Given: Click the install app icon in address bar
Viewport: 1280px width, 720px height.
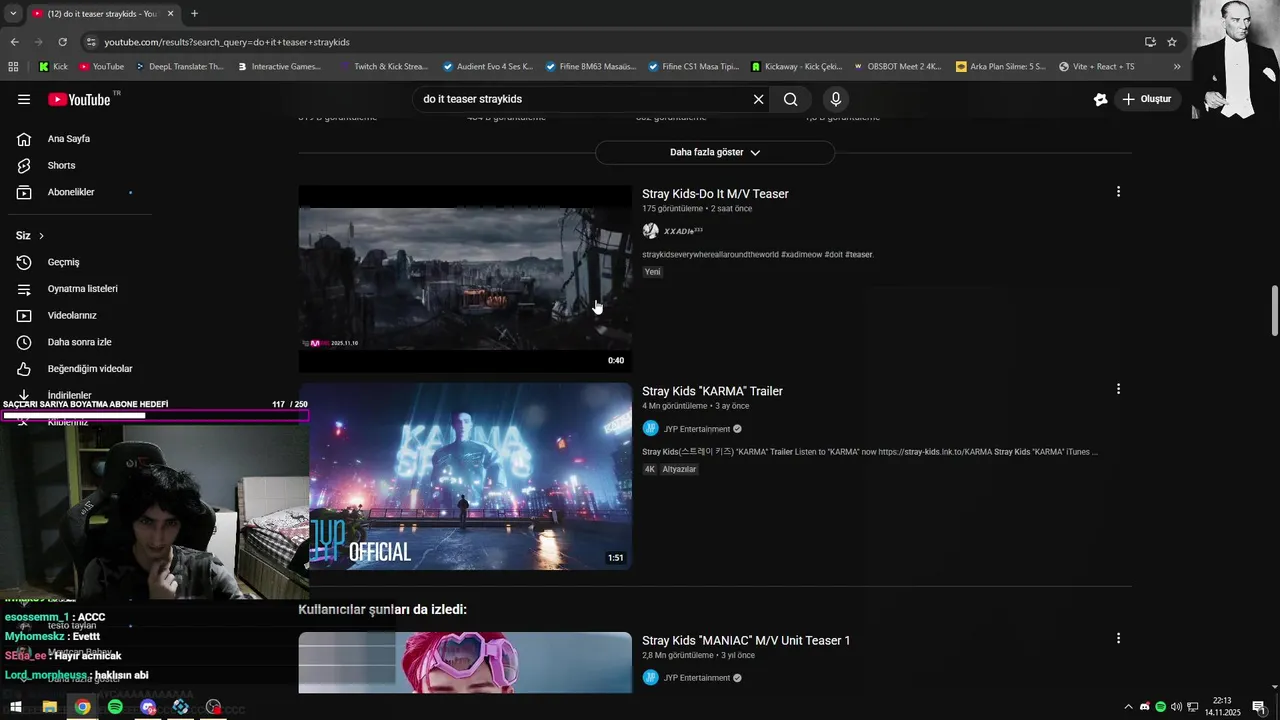Looking at the screenshot, I should pyautogui.click(x=1150, y=42).
